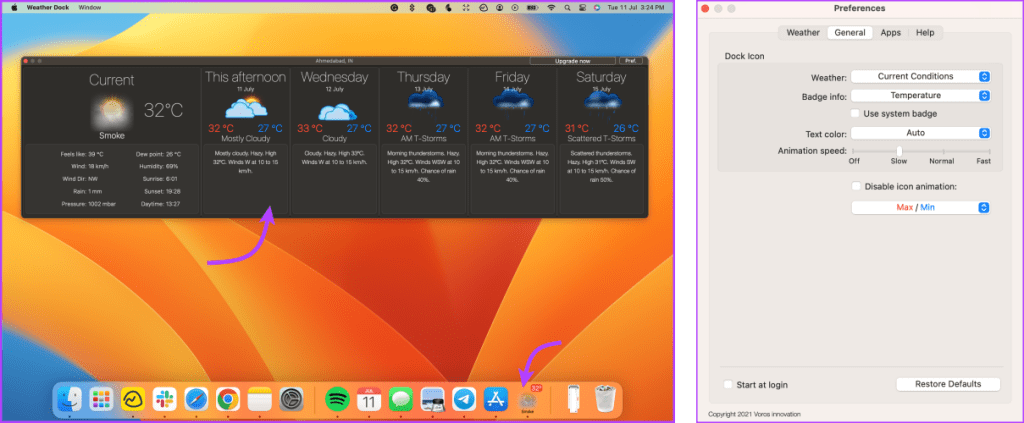The height and width of the screenshot is (423, 1024).
Task: Click the Scattered T-Storms condition label
Action: pyautogui.click(x=601, y=138)
